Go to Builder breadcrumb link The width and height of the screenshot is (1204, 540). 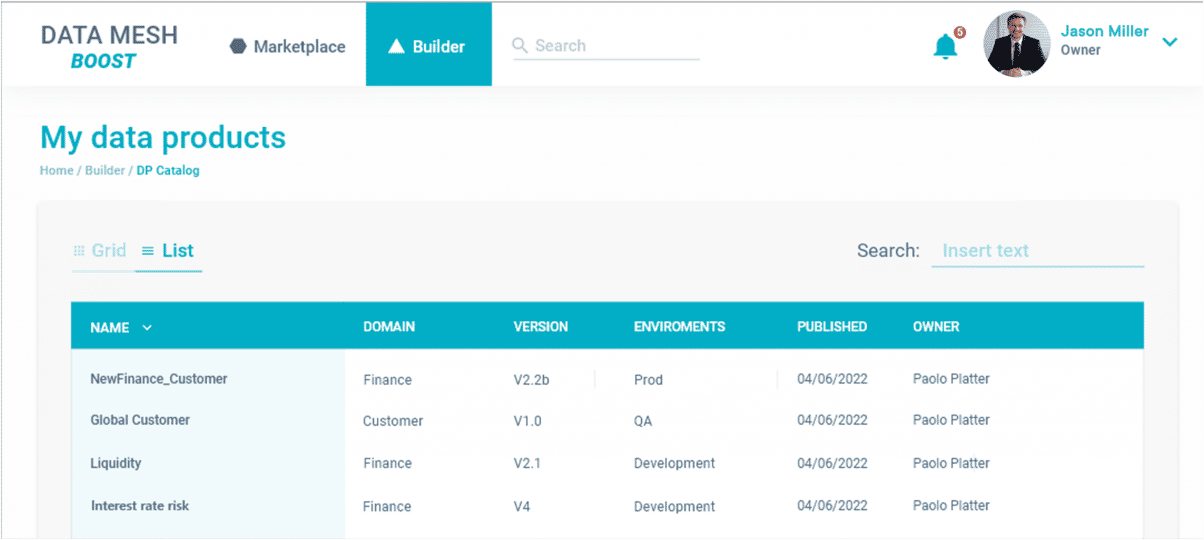point(105,171)
